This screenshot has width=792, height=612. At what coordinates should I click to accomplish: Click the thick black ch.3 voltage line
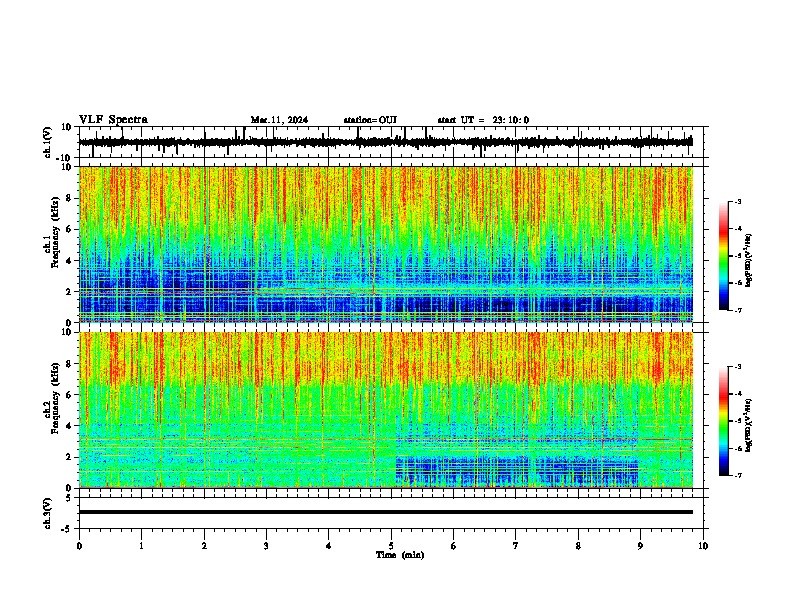pyautogui.click(x=386, y=512)
